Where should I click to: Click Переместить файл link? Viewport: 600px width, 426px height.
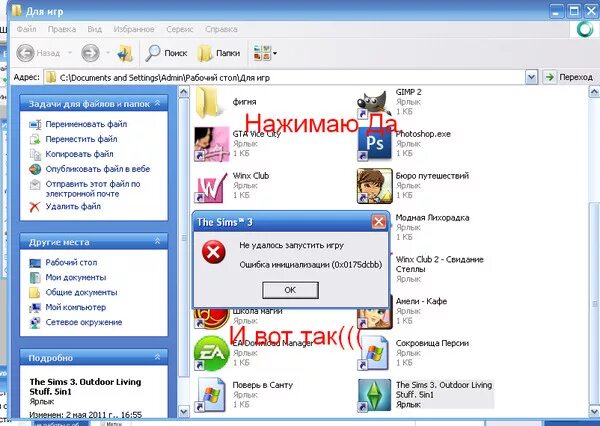point(81,139)
